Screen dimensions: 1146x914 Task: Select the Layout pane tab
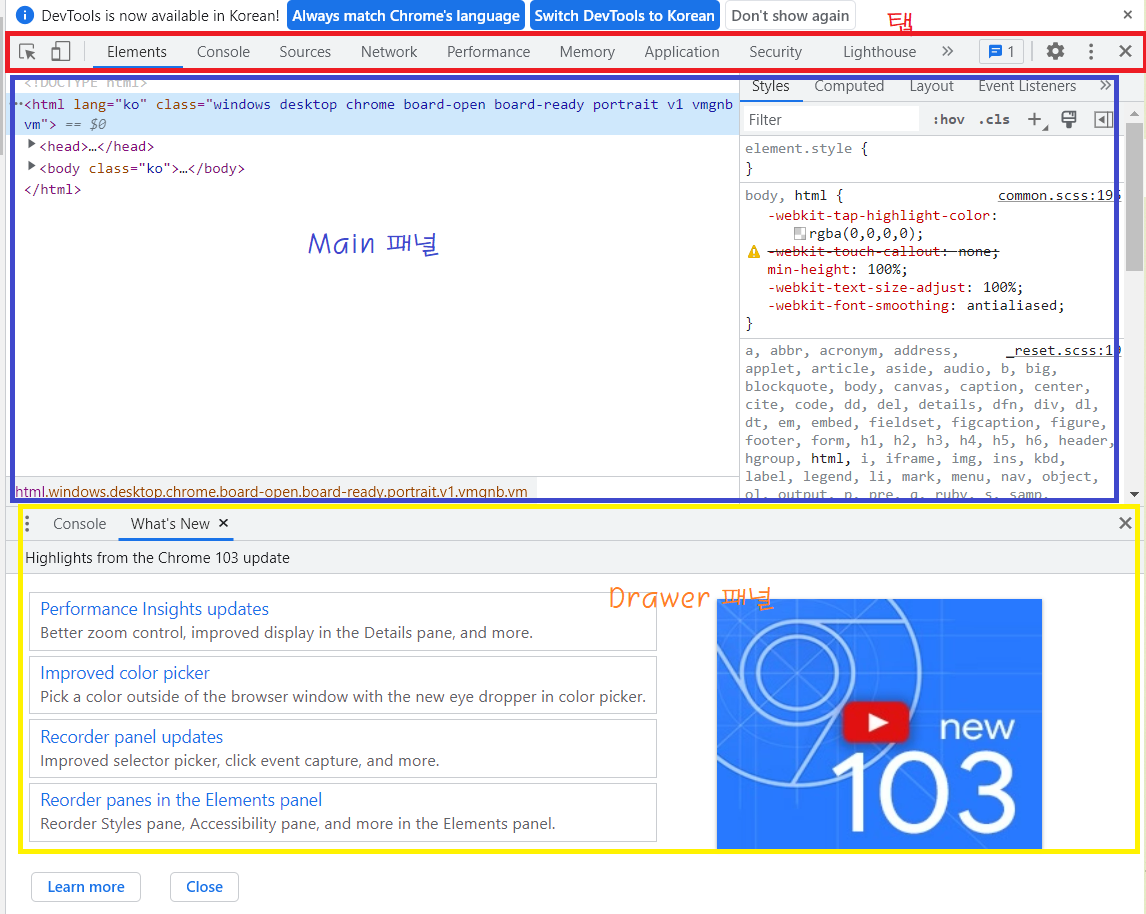[931, 86]
